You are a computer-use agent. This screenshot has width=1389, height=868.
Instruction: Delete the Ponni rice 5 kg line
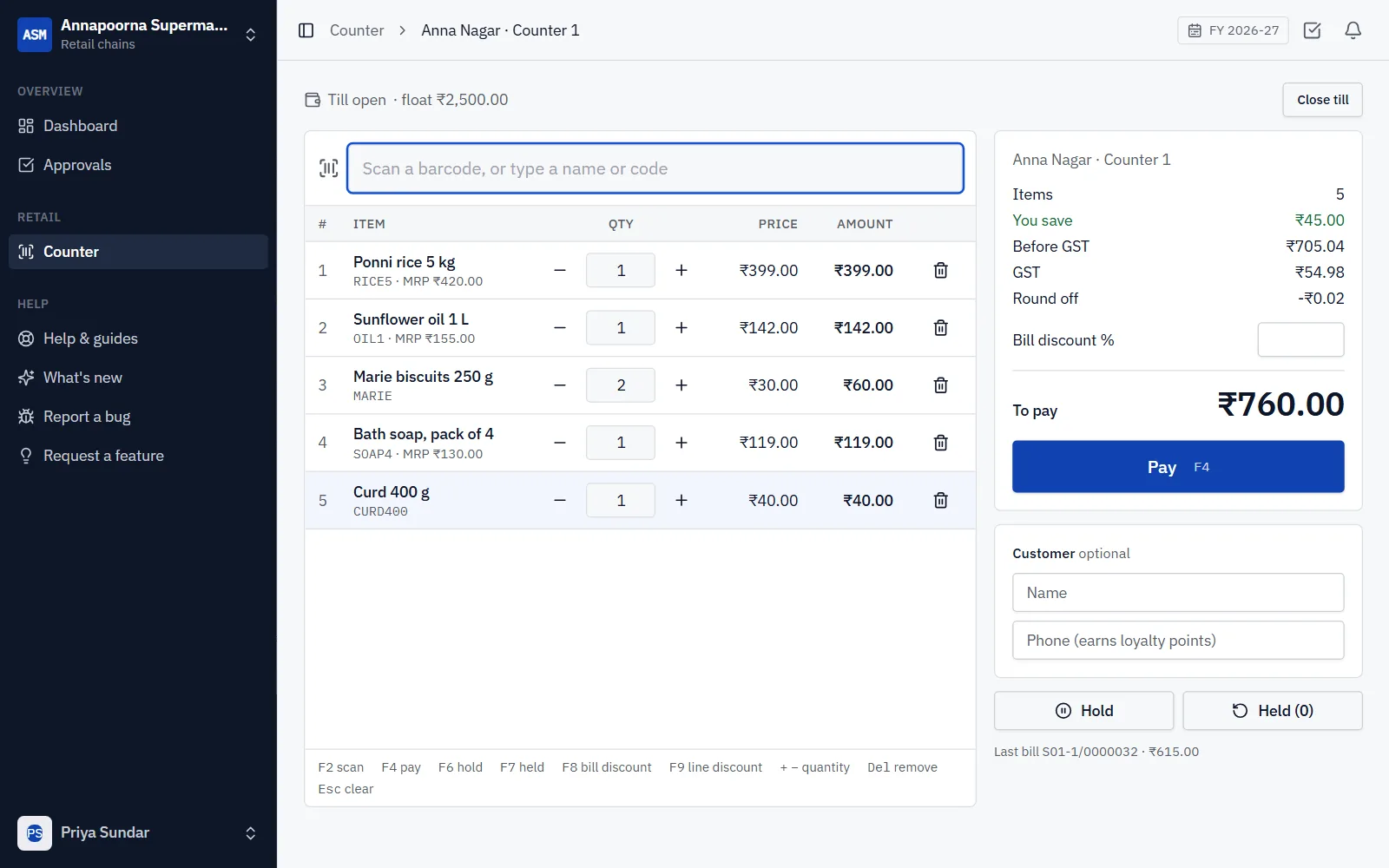pyautogui.click(x=940, y=271)
